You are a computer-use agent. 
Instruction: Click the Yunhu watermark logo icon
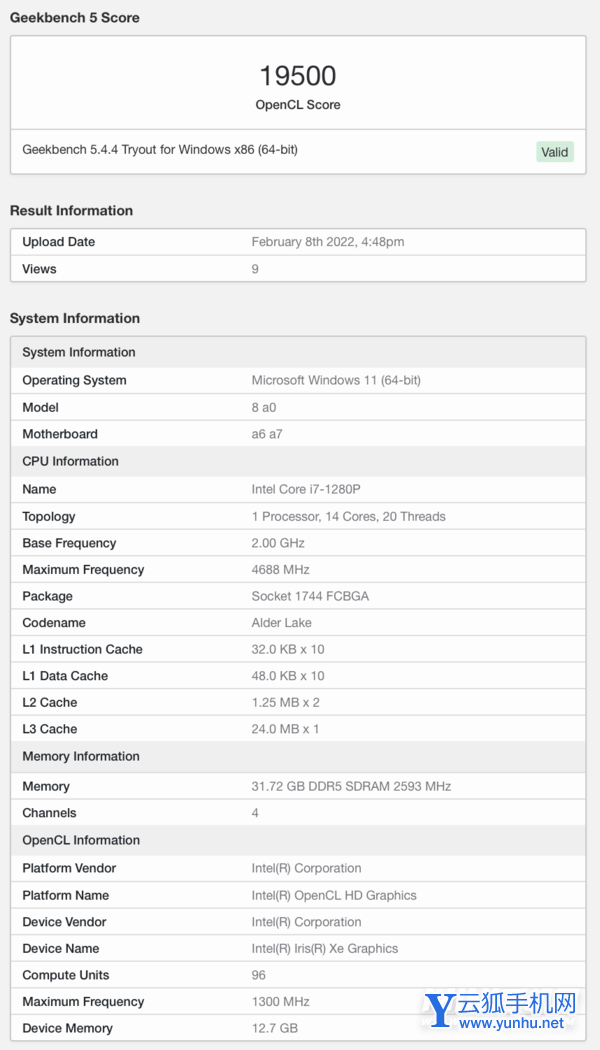point(441,1010)
